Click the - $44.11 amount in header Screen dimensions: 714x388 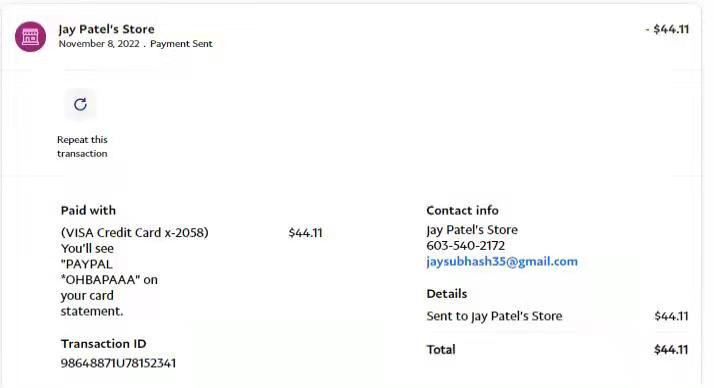coord(667,29)
